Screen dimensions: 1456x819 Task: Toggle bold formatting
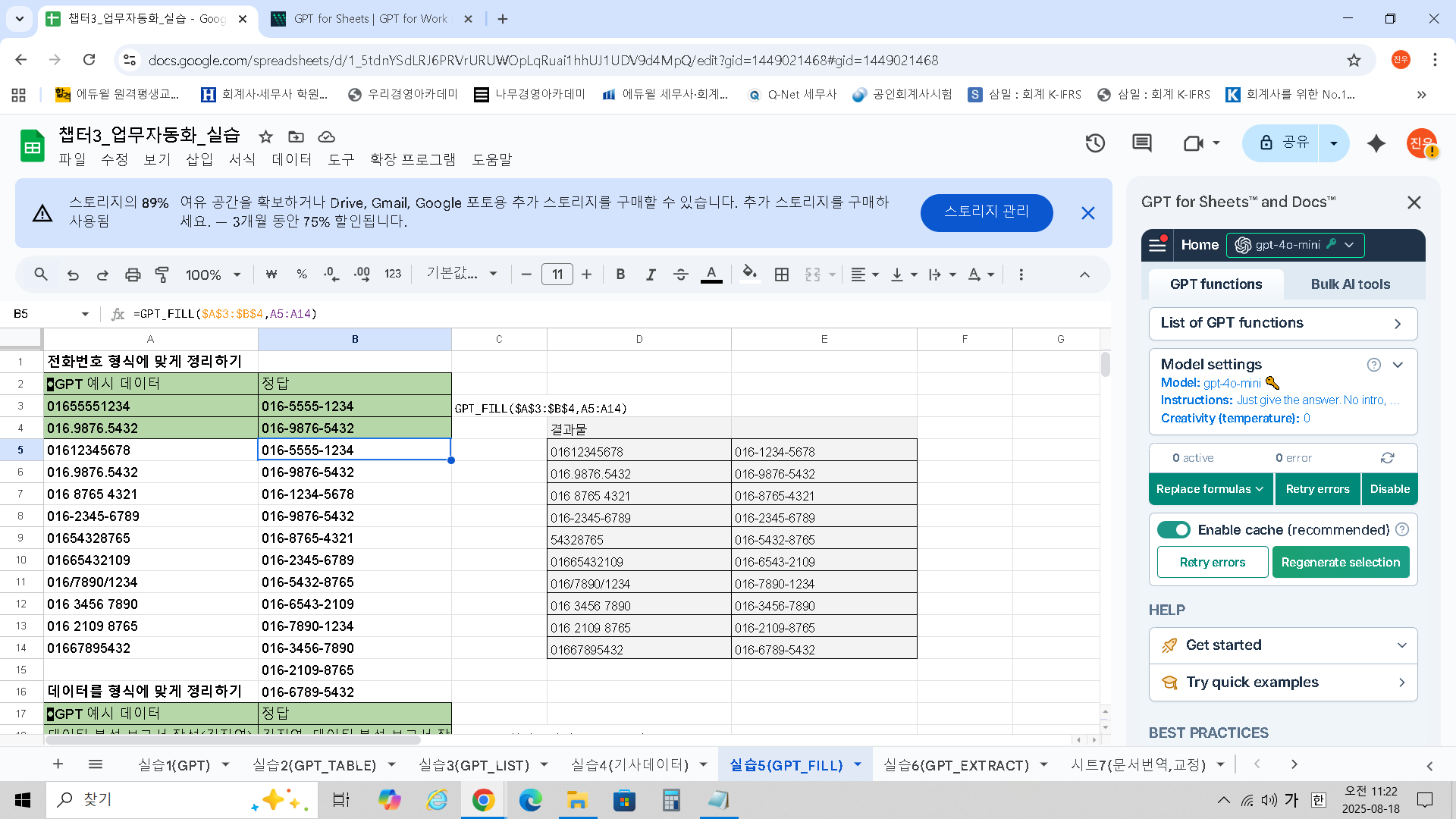click(620, 275)
